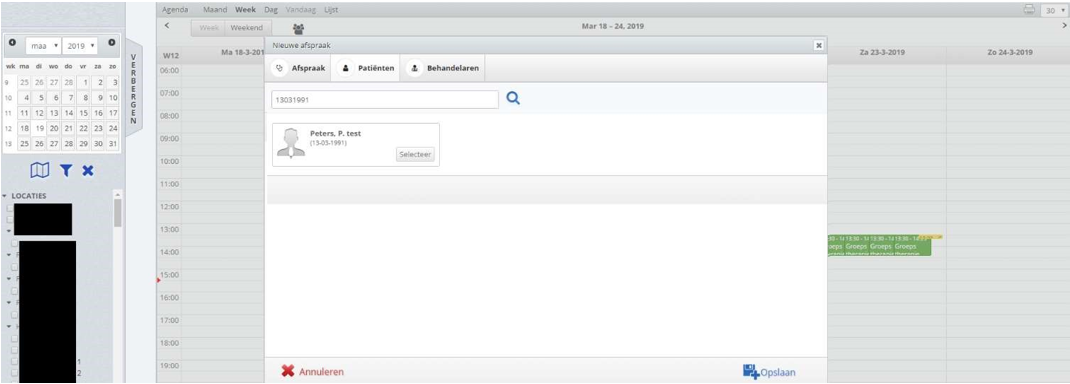Go to previous week with left arrow
The height and width of the screenshot is (384, 1070).
click(168, 26)
